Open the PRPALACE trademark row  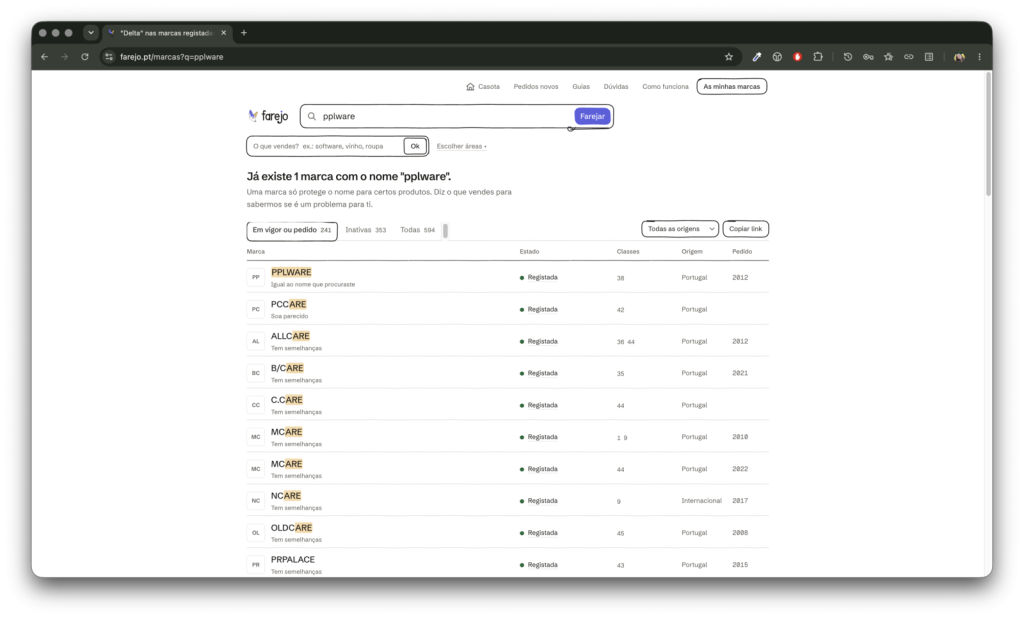pos(507,564)
